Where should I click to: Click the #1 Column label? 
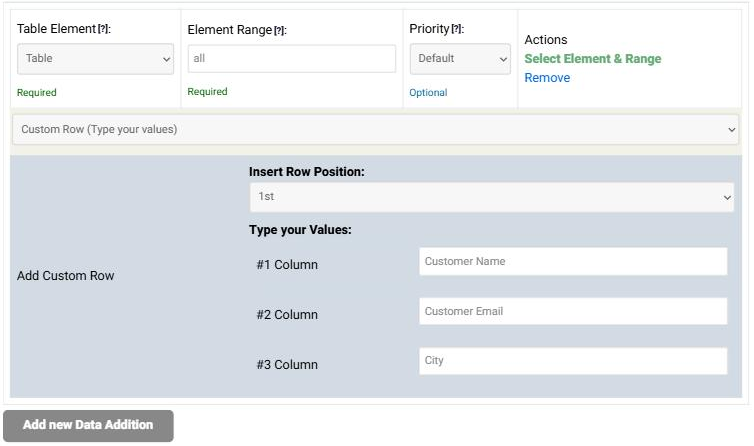[x=287, y=265]
